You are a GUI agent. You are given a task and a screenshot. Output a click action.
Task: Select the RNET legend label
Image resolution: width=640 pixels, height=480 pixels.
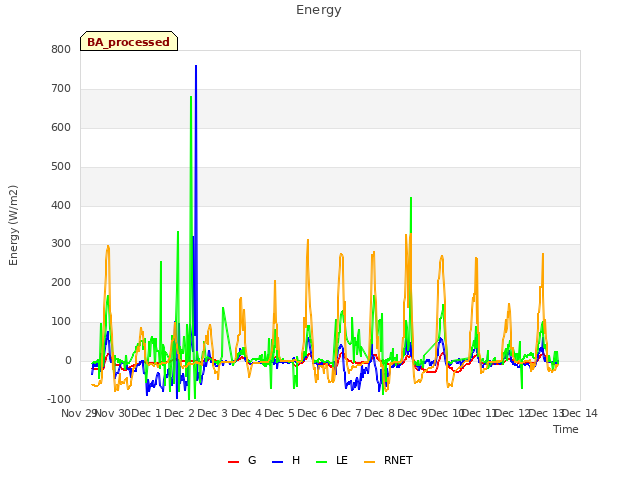click(398, 460)
